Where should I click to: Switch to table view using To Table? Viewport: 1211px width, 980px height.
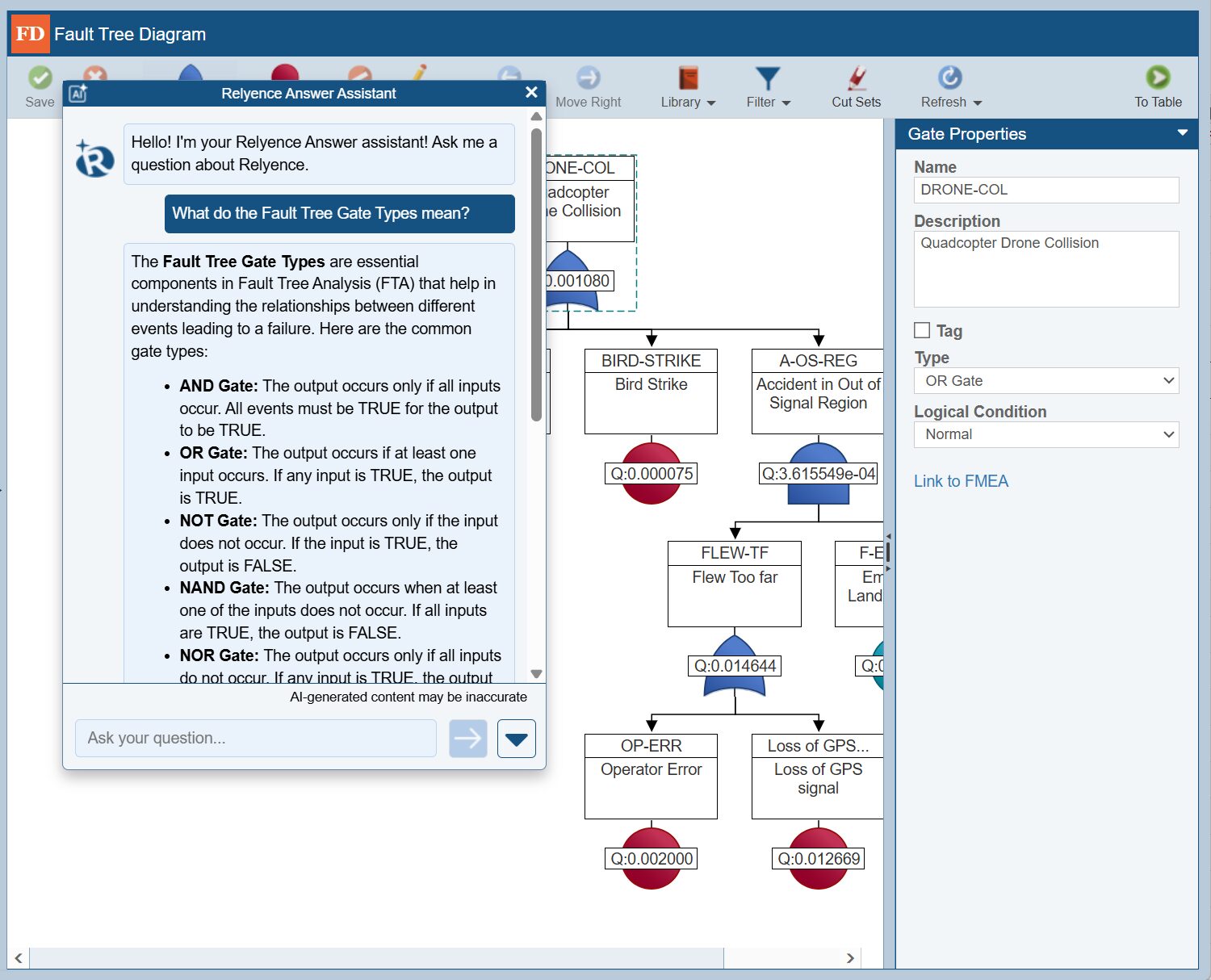pyautogui.click(x=1158, y=87)
